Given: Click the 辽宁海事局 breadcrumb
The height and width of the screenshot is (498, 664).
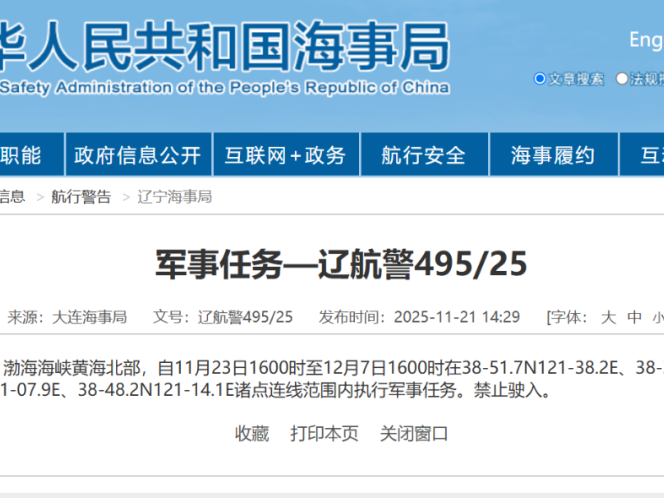Looking at the screenshot, I should click(174, 197).
